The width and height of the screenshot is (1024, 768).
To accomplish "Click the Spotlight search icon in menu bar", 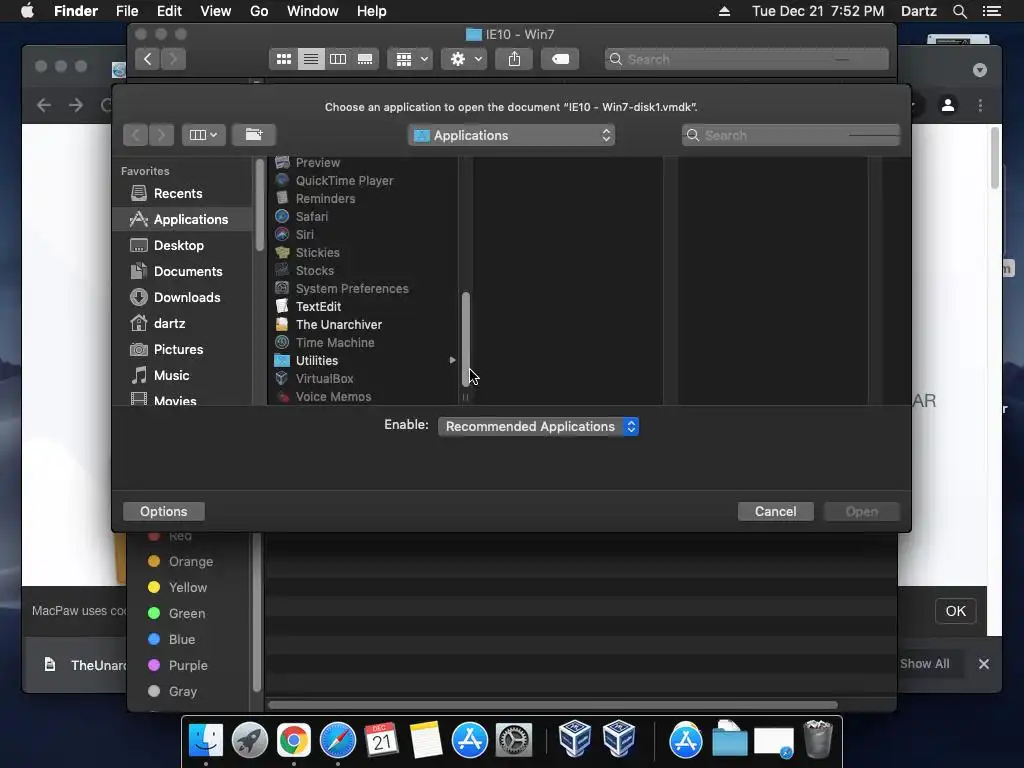I will click(959, 11).
